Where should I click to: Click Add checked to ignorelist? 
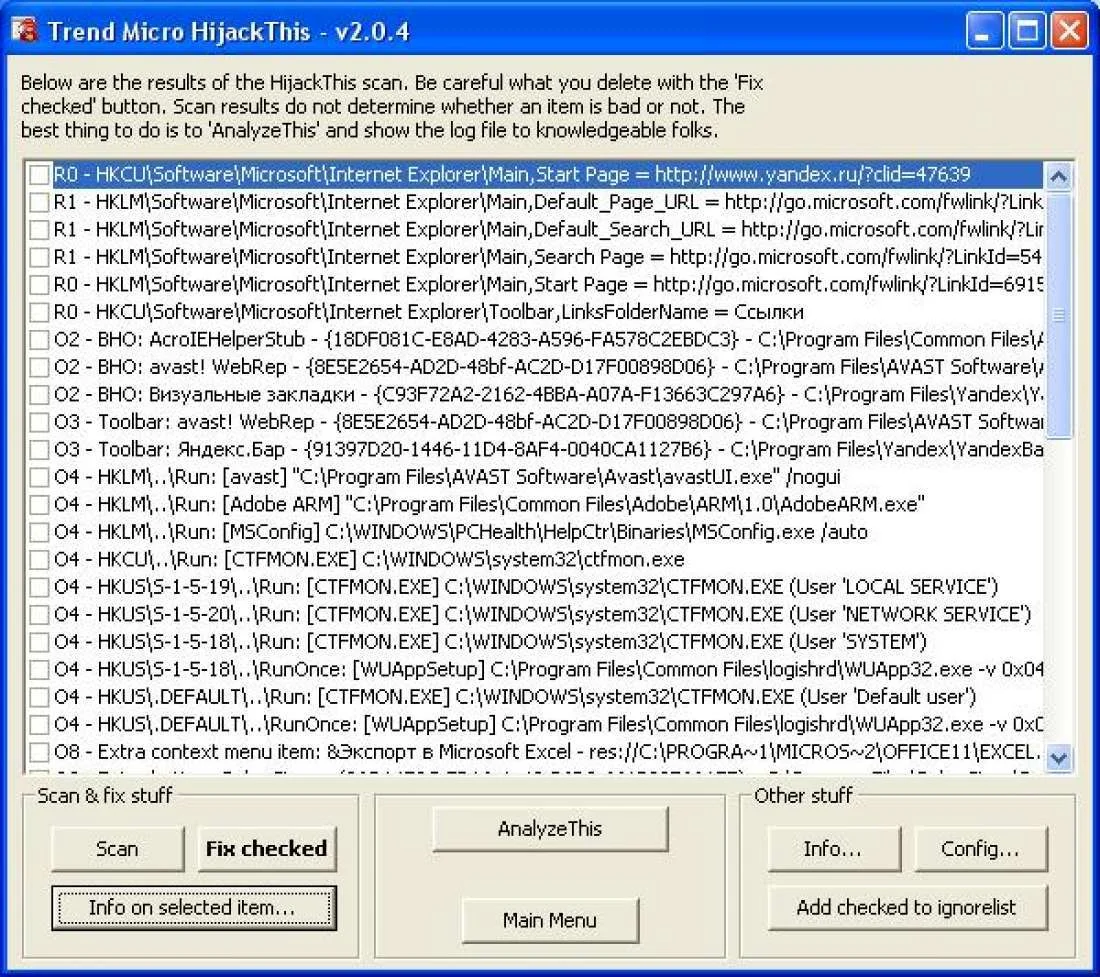(907, 908)
